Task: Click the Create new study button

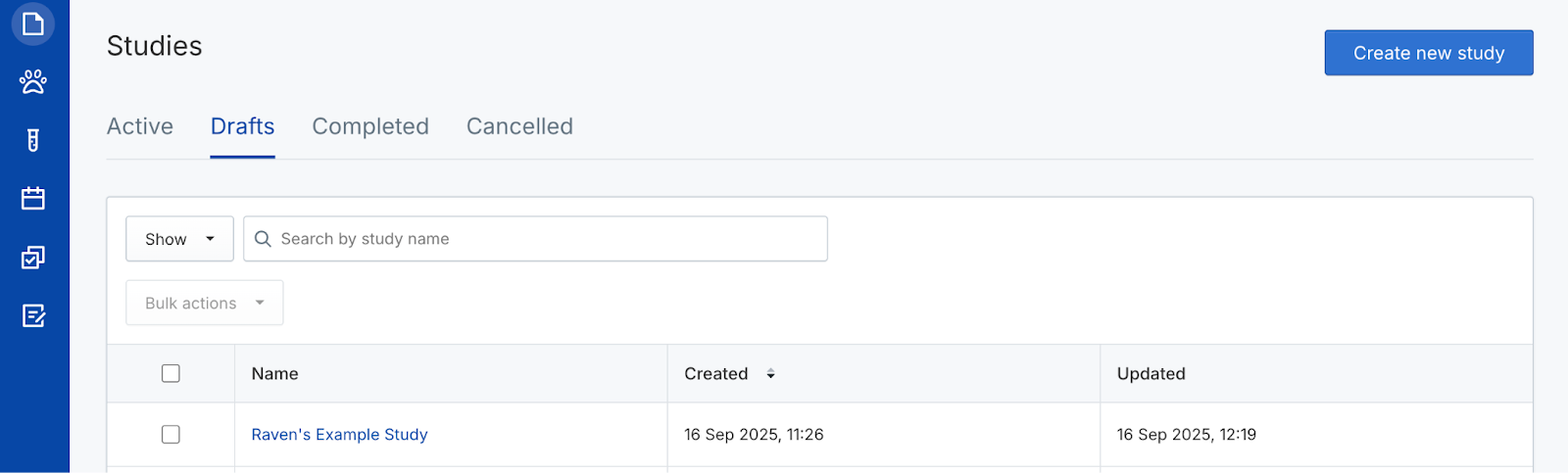Action: (x=1428, y=53)
